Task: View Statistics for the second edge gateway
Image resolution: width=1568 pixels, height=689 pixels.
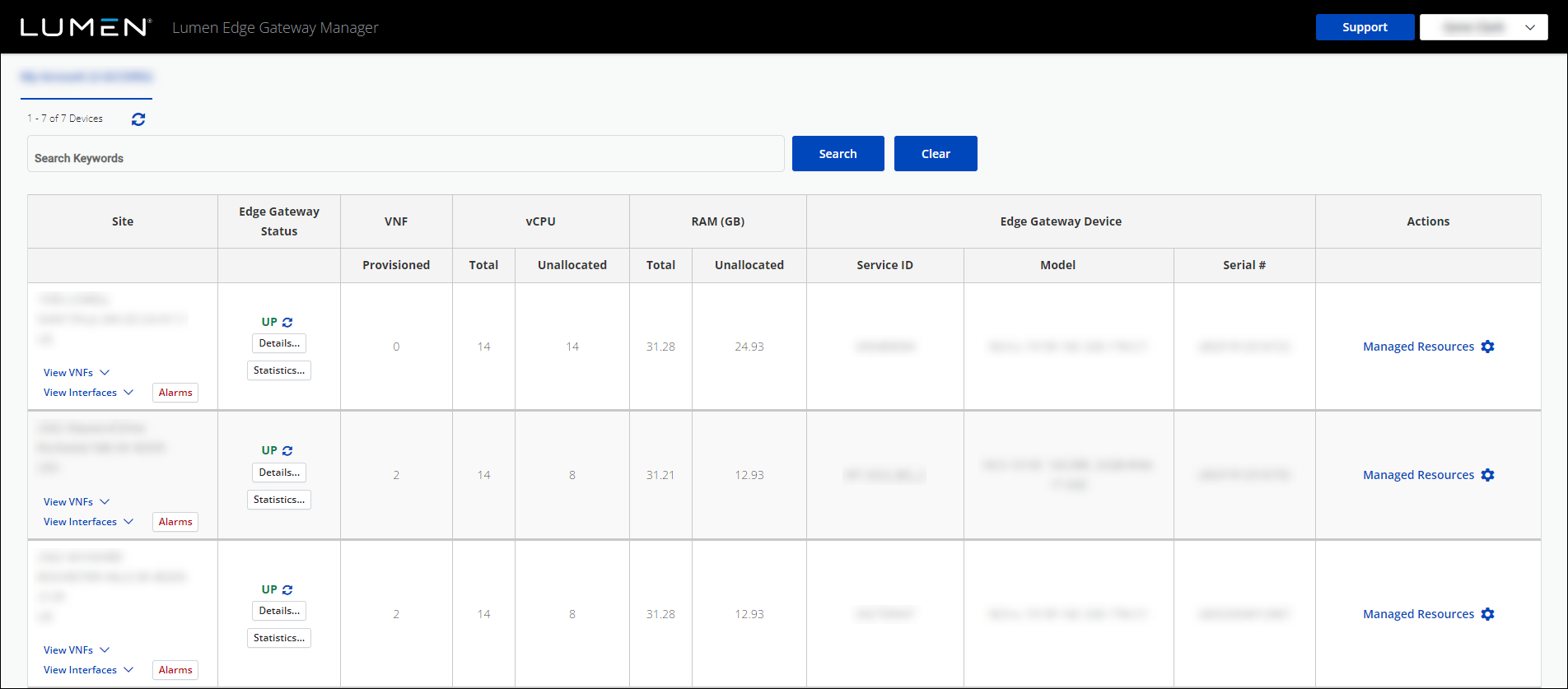Action: click(x=279, y=500)
